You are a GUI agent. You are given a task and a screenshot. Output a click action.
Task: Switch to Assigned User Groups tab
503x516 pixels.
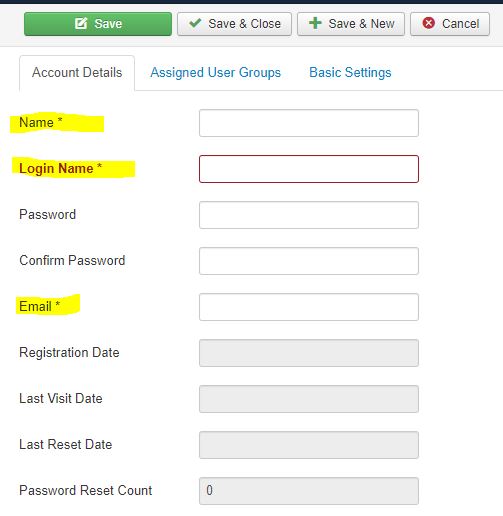tap(215, 72)
